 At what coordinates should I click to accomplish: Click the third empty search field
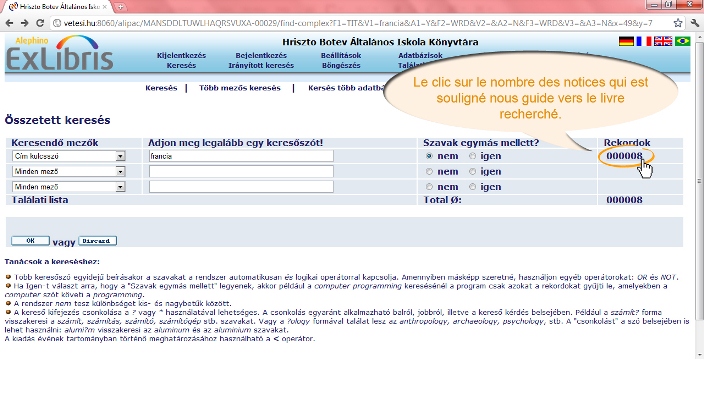click(241, 187)
